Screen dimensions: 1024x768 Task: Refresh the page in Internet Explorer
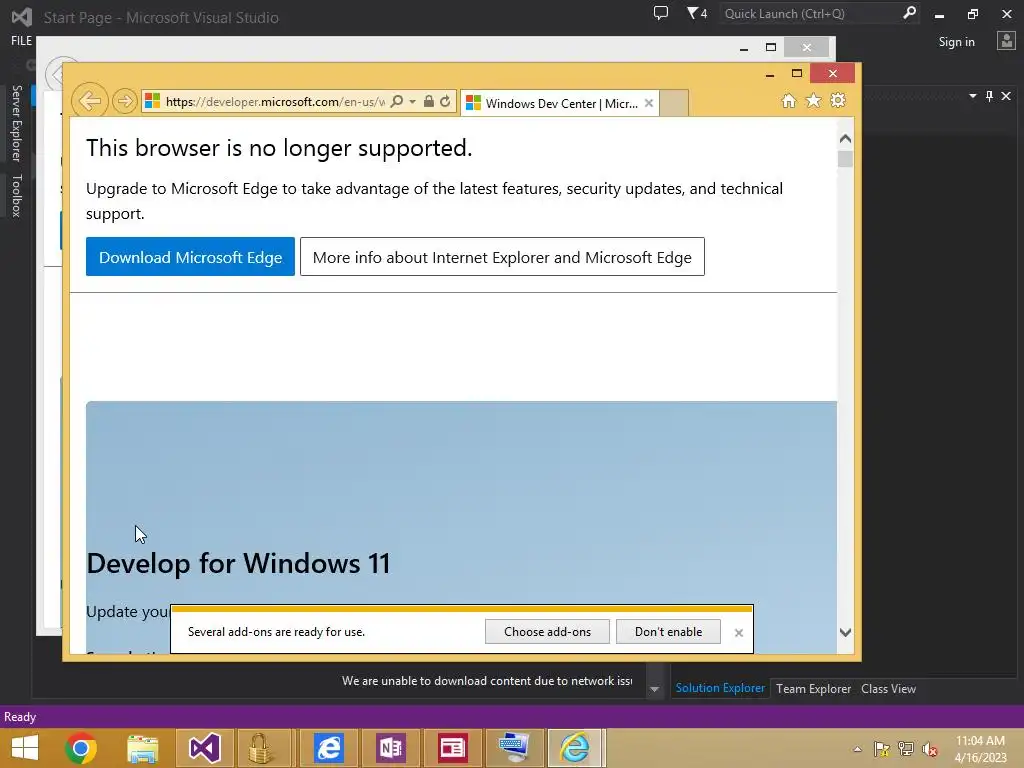pyautogui.click(x=445, y=101)
